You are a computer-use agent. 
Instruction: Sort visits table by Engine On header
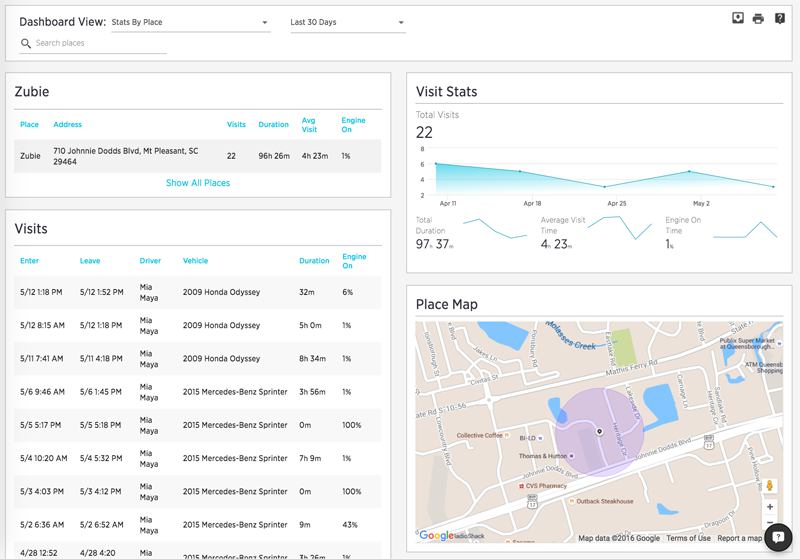(x=354, y=261)
